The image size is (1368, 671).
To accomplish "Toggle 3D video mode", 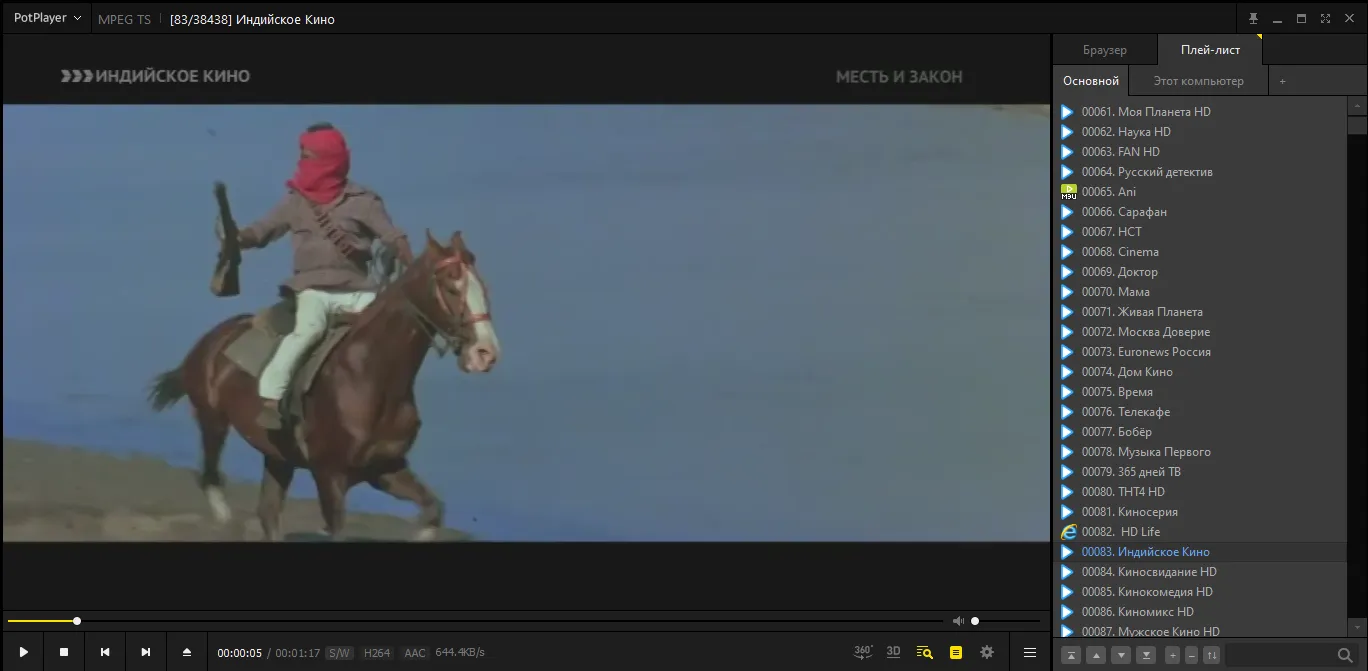I will point(894,652).
